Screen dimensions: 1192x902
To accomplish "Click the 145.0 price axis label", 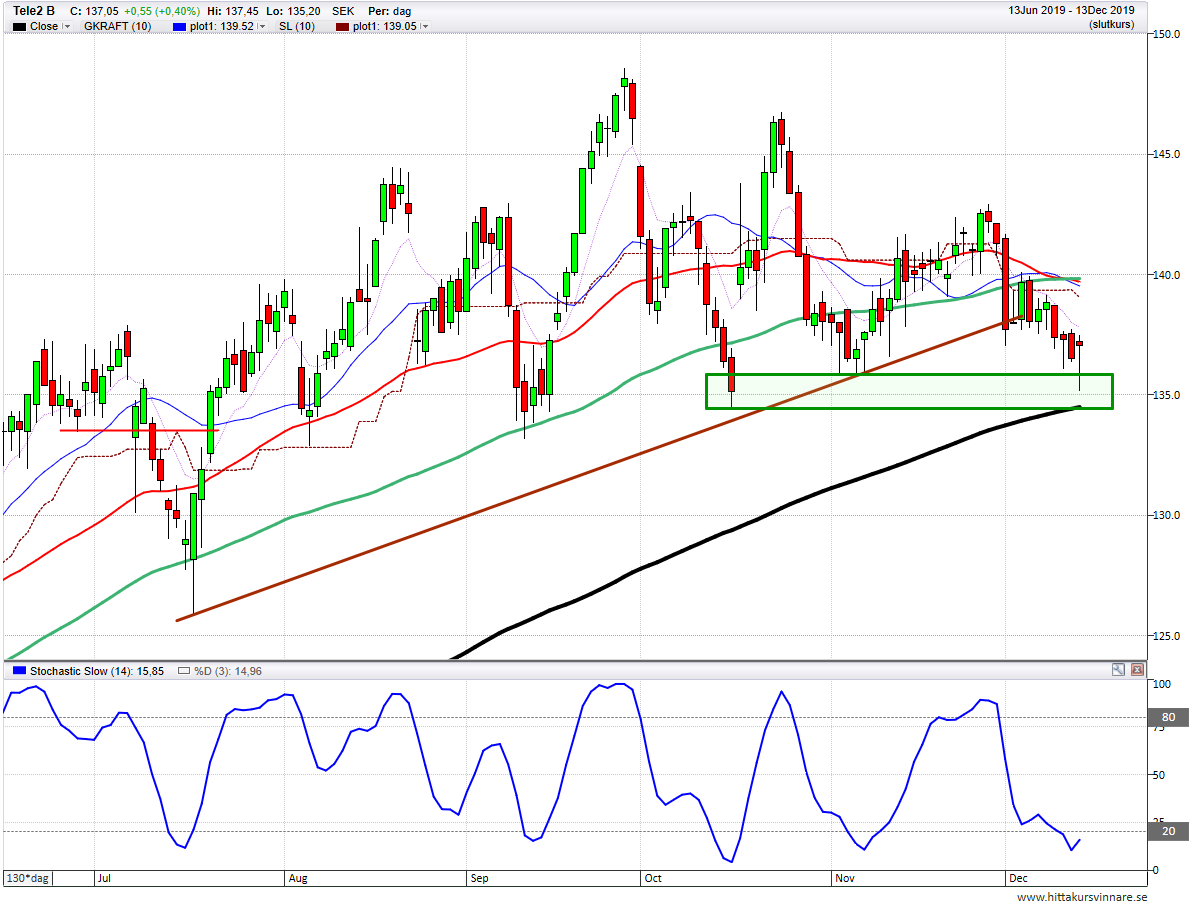I will click(1166, 154).
